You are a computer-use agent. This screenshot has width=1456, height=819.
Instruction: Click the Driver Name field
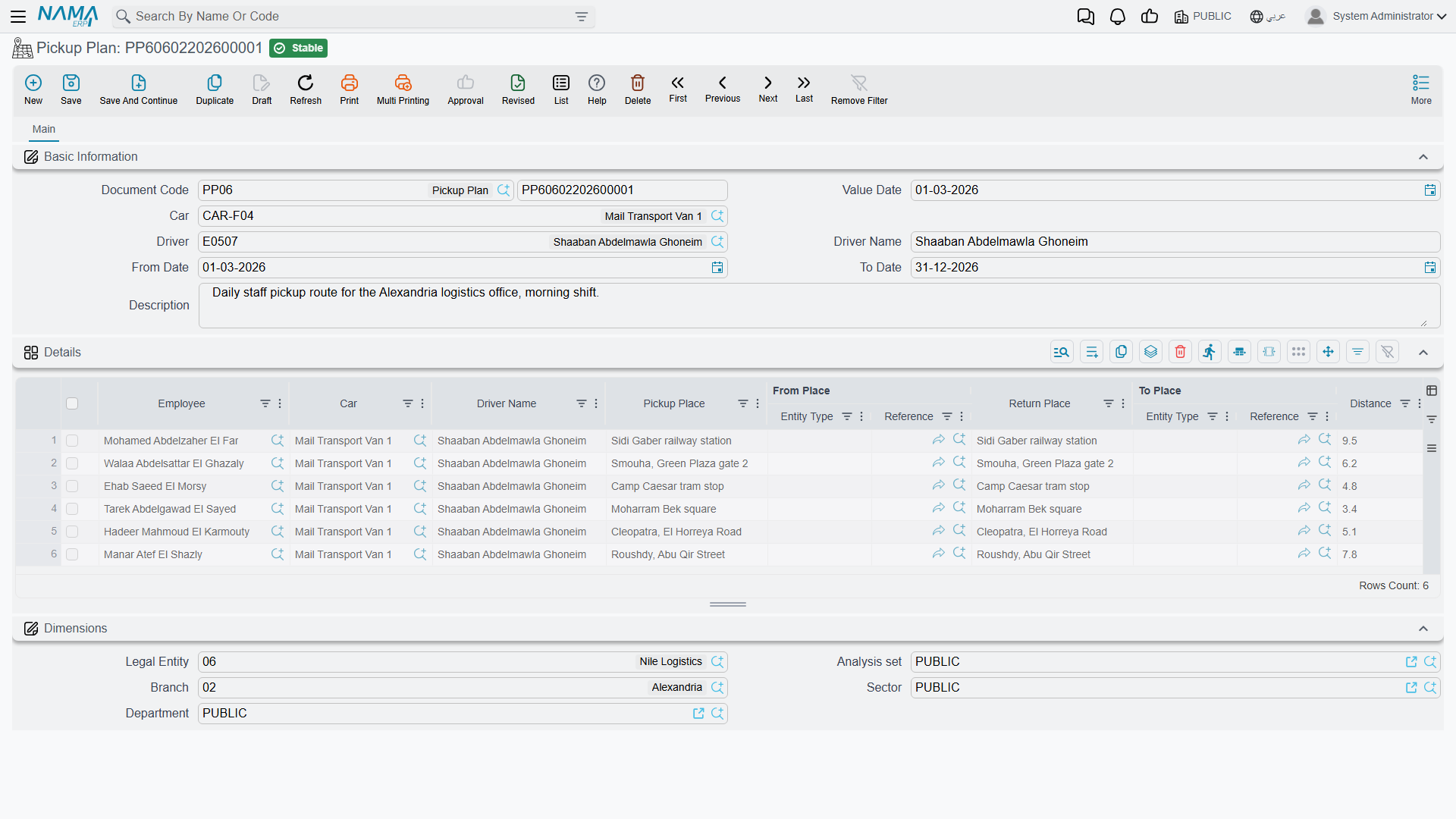point(1175,242)
